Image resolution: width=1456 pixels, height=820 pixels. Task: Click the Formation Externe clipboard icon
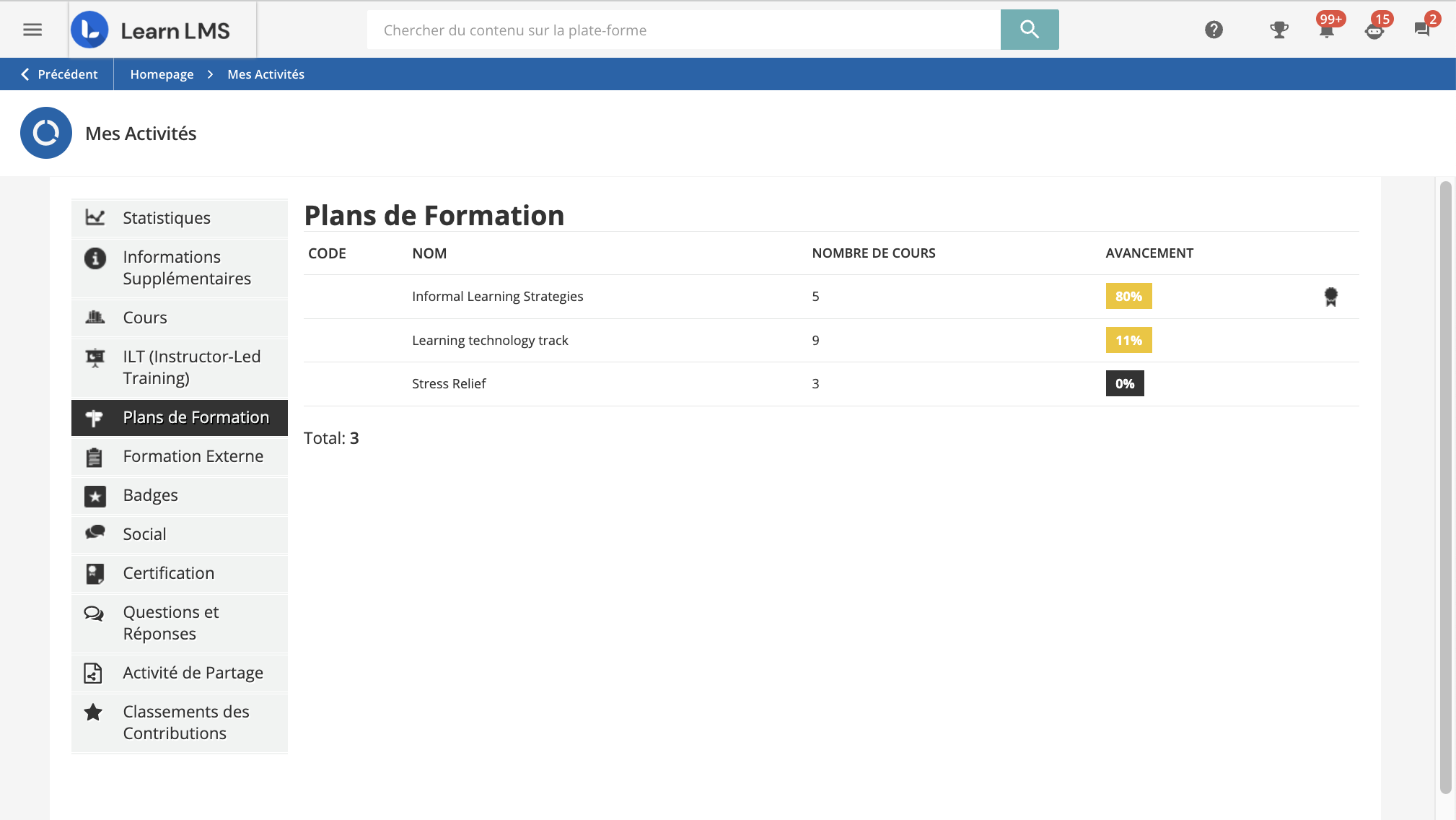click(x=95, y=457)
